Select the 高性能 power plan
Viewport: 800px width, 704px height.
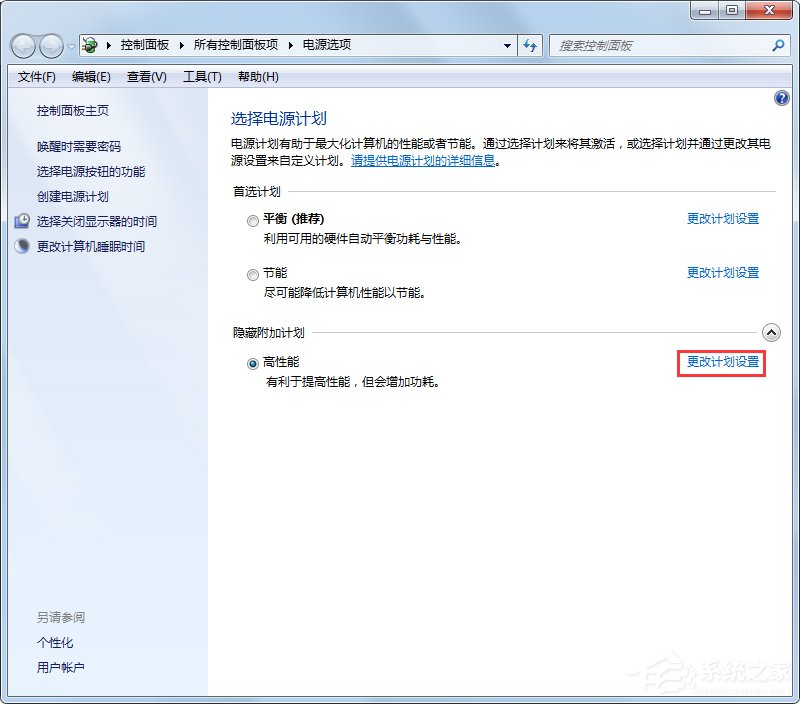point(252,364)
